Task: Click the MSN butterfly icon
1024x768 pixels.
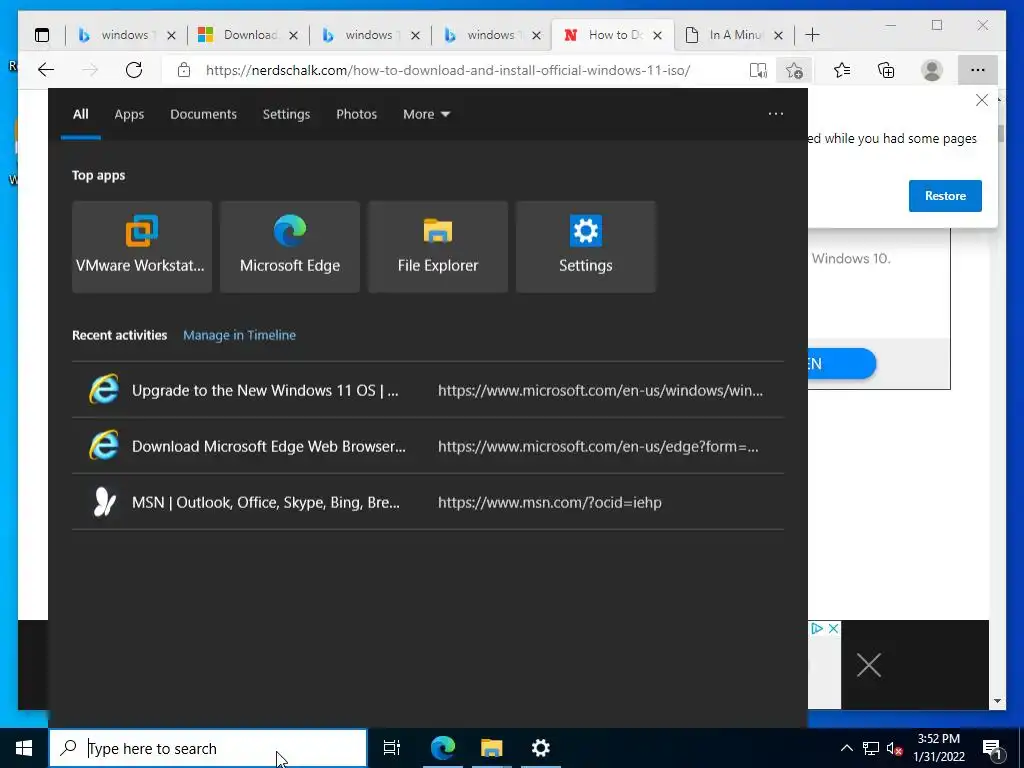Action: 104,502
